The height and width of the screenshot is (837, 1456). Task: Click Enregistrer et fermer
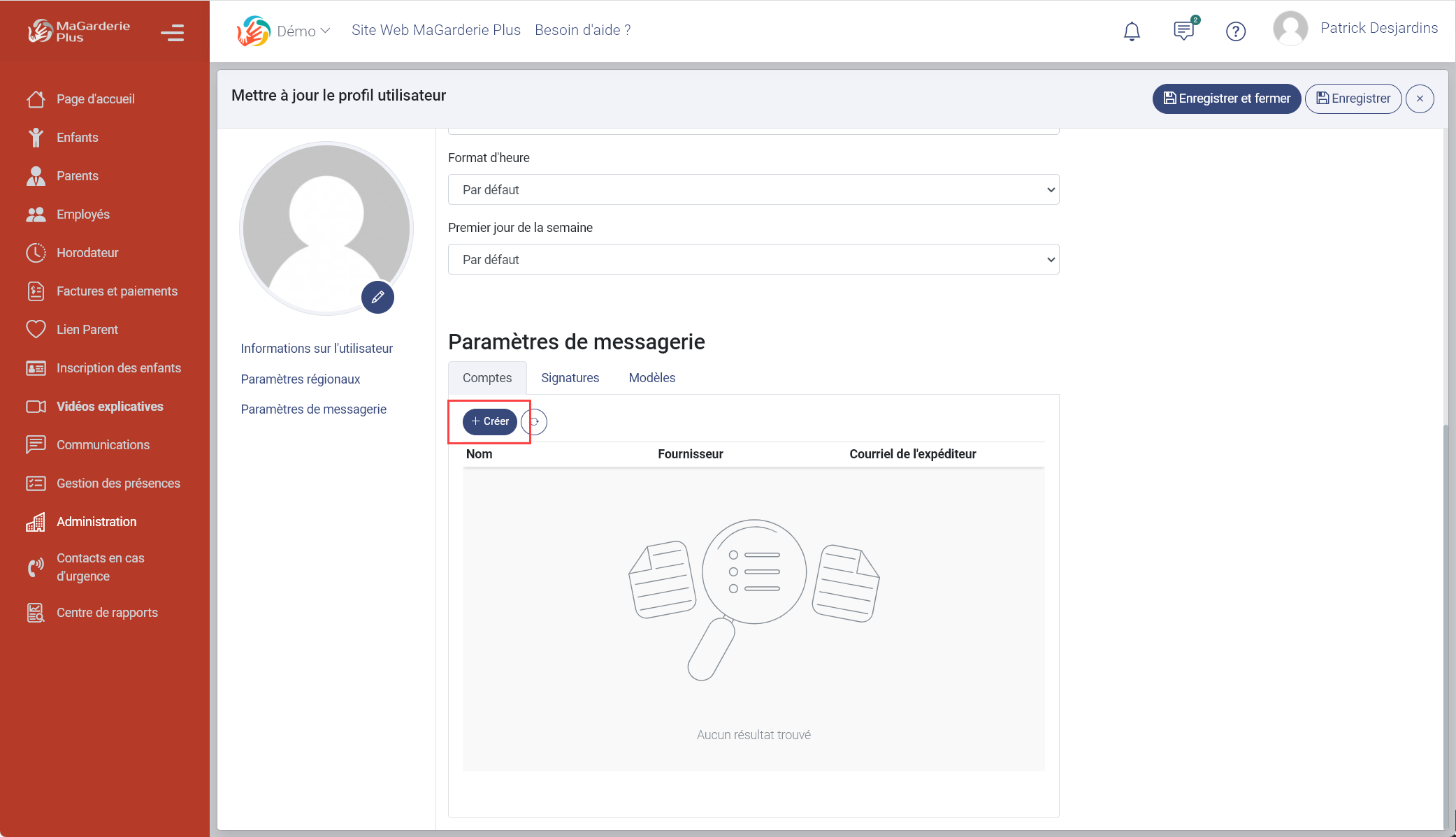pos(1226,99)
